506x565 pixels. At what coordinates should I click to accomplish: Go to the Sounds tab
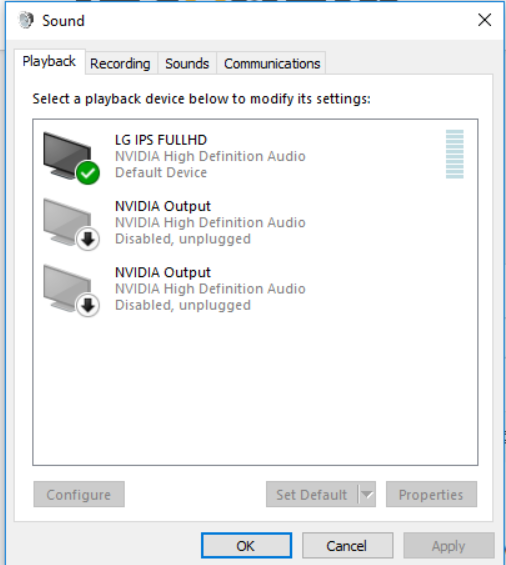(x=187, y=64)
